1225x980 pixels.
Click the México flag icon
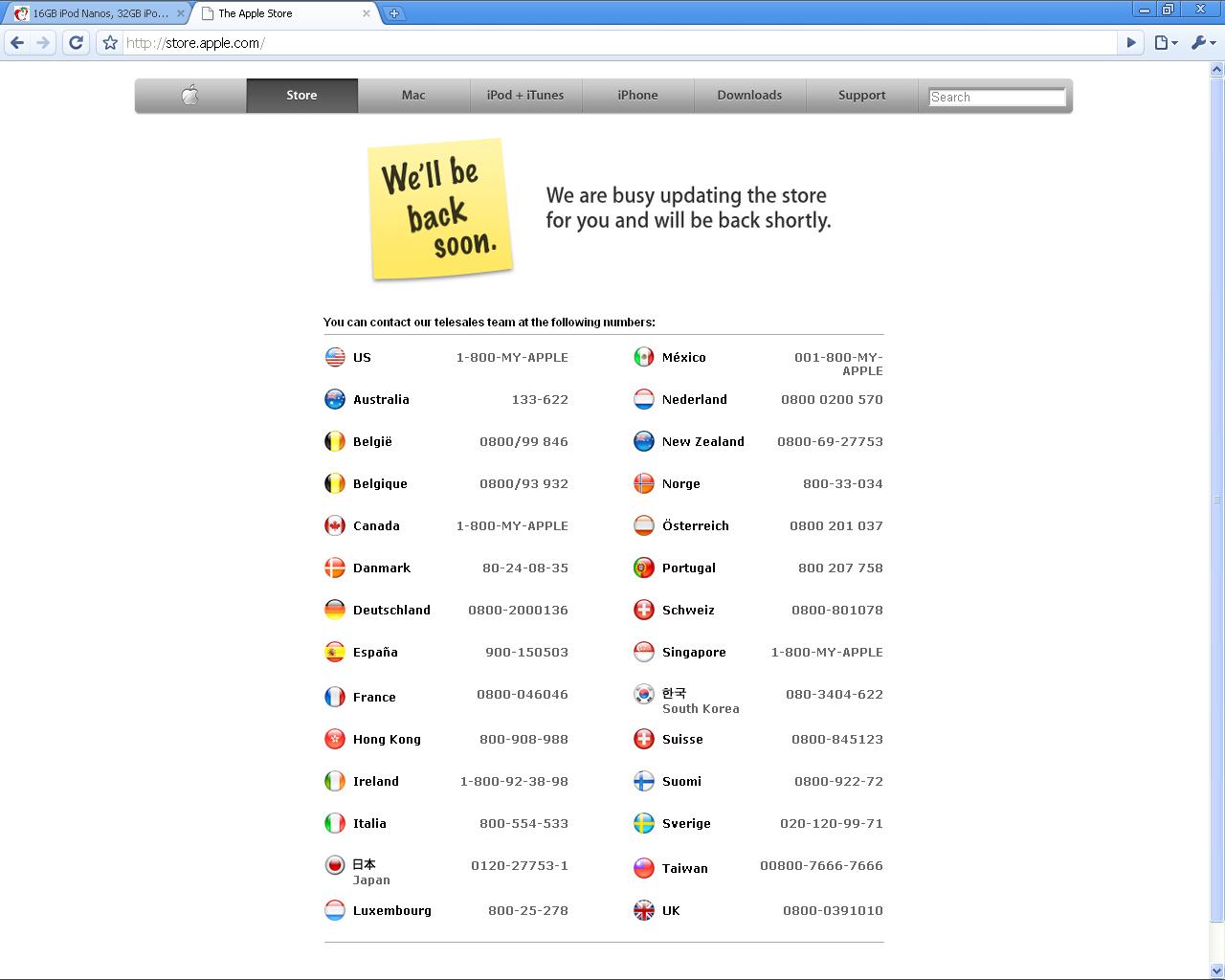[x=644, y=357]
